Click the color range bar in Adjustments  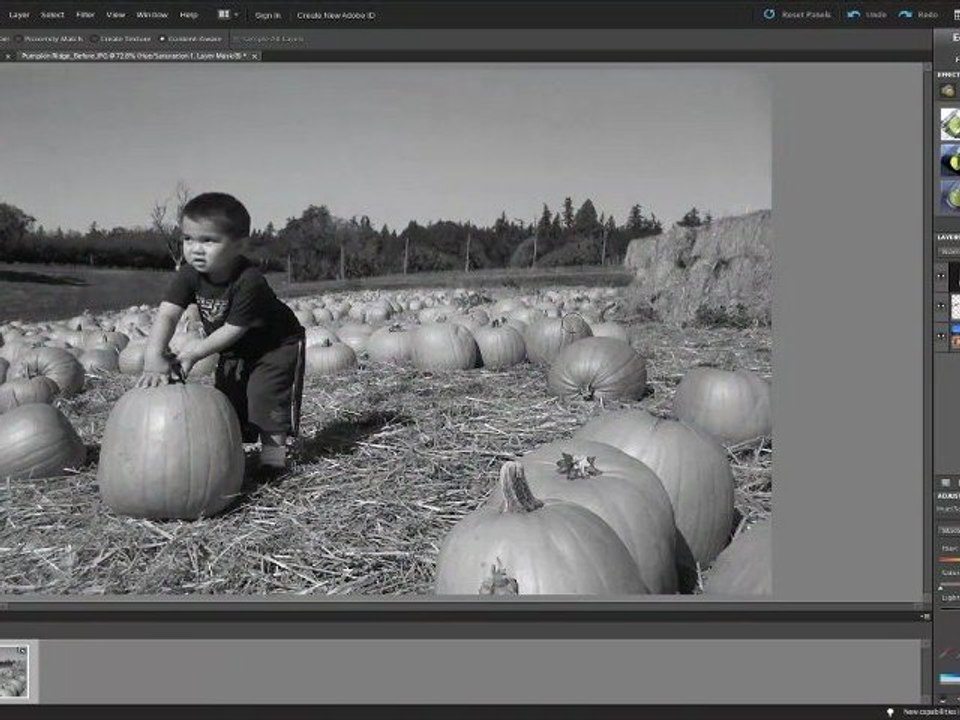950,678
